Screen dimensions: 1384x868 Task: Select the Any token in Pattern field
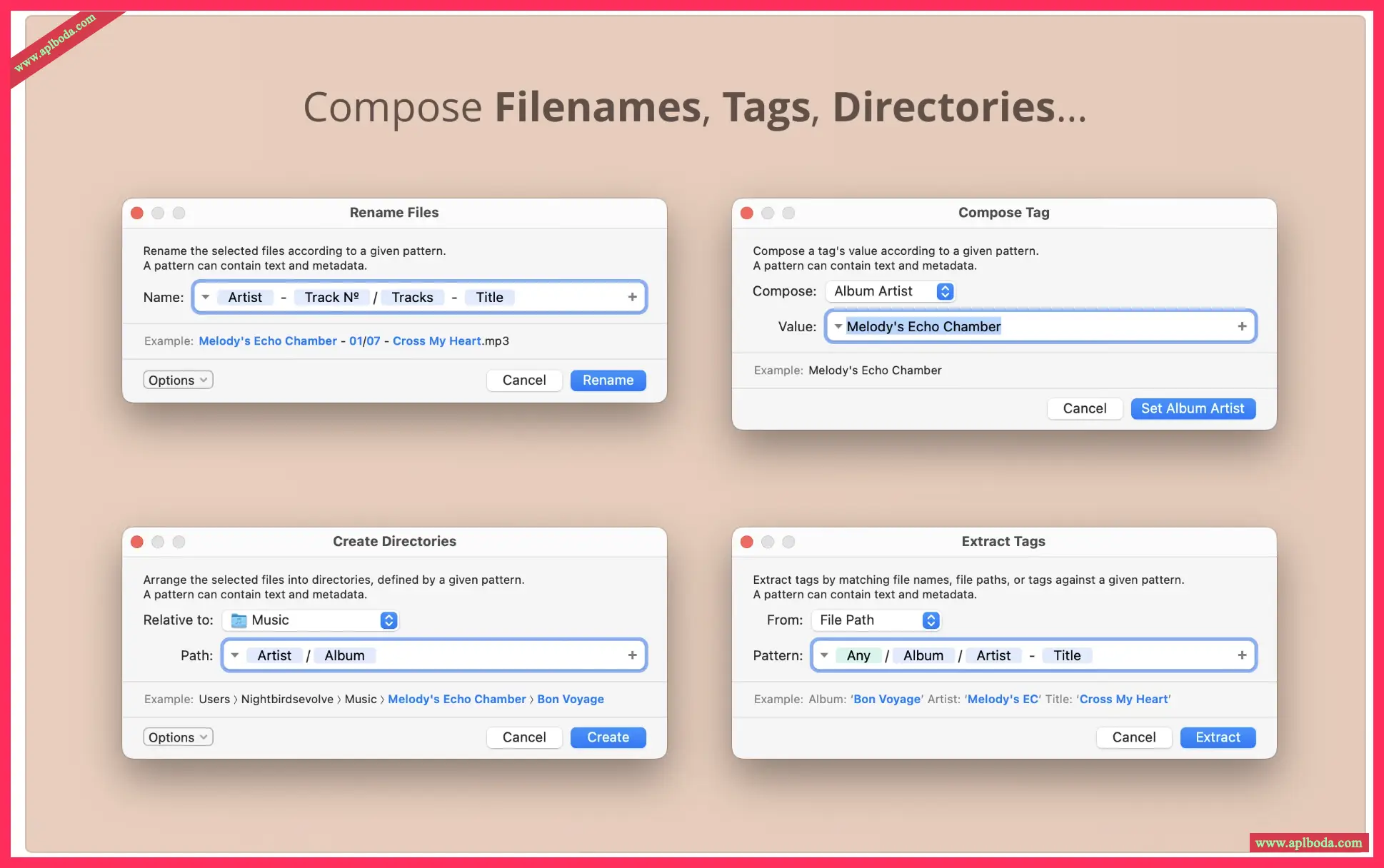858,655
